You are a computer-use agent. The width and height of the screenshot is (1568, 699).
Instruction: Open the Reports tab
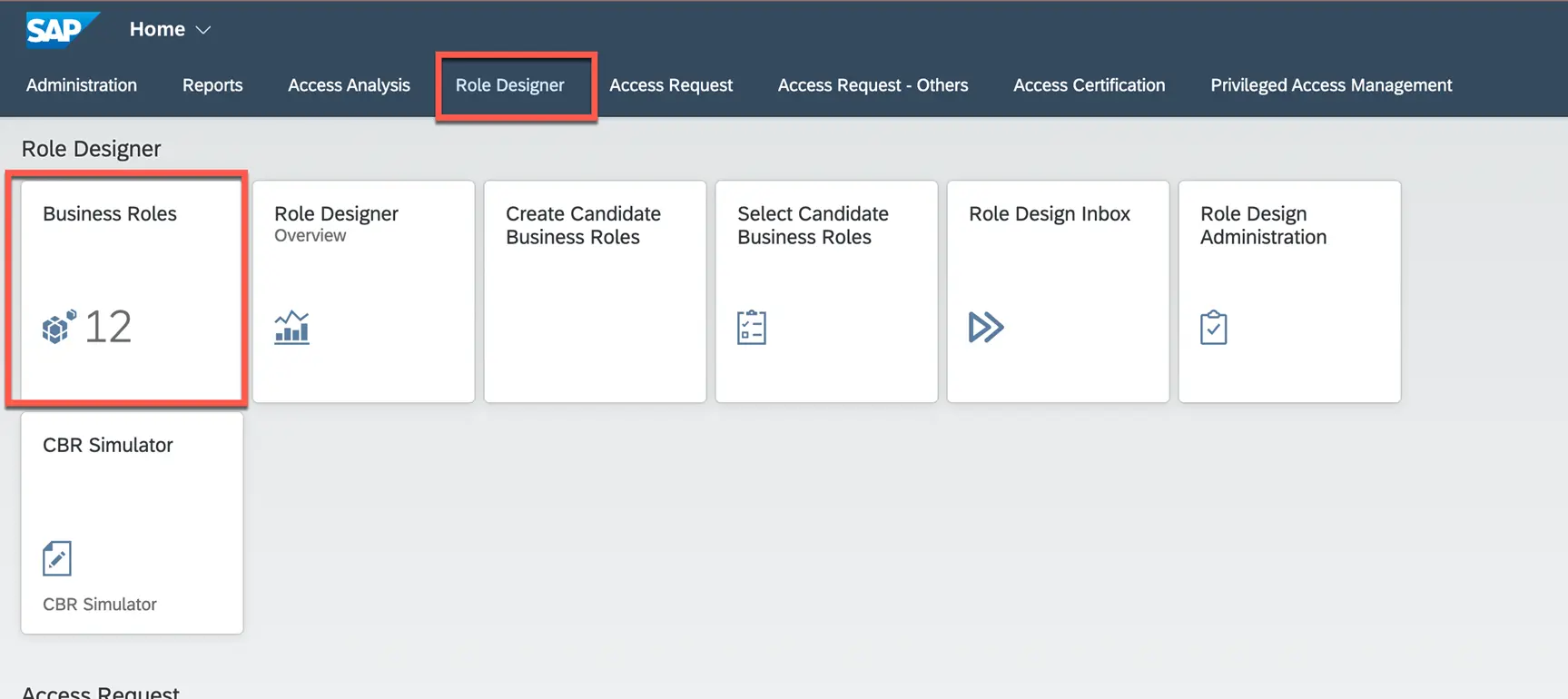(212, 85)
